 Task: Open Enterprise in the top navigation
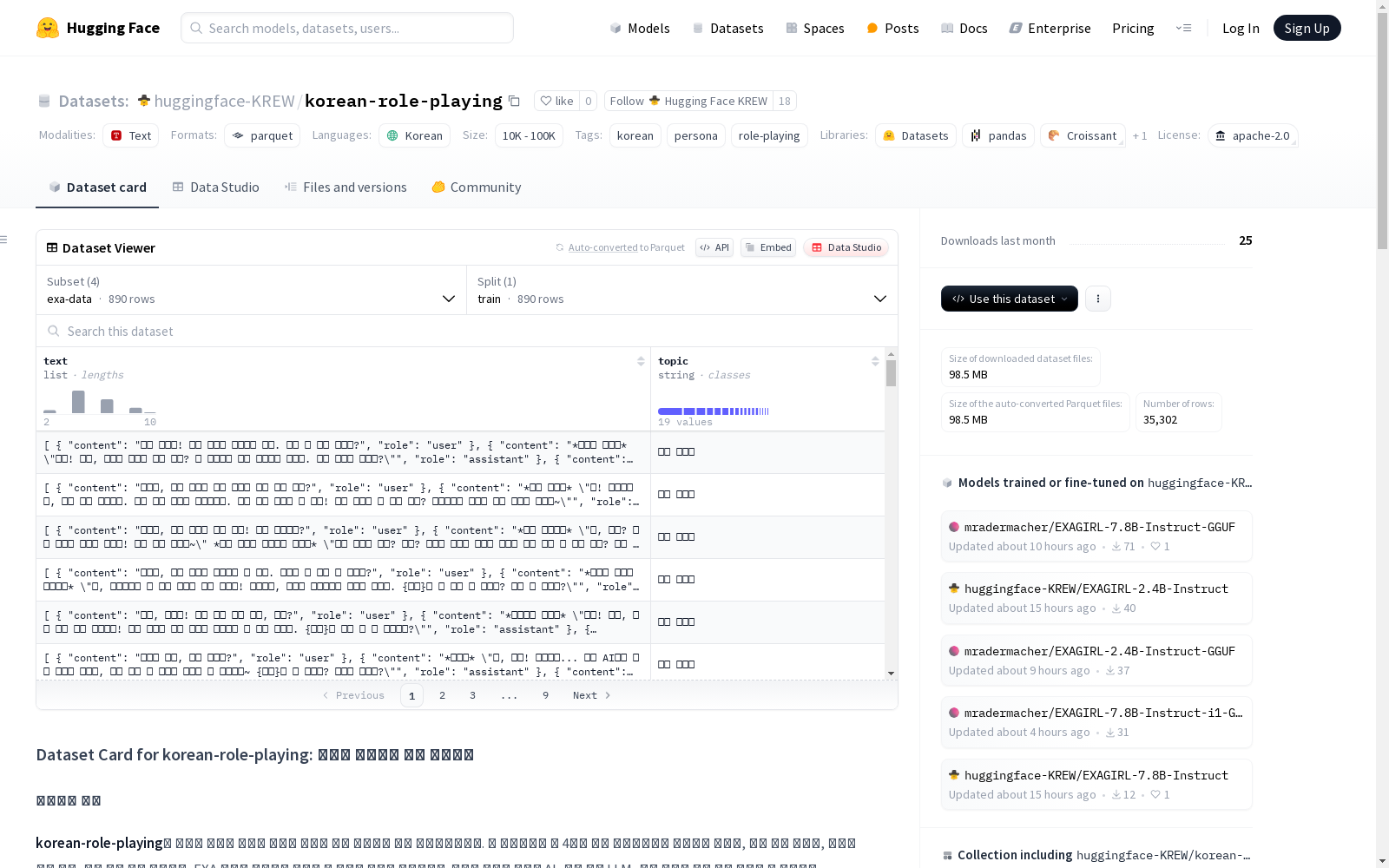tap(1050, 28)
